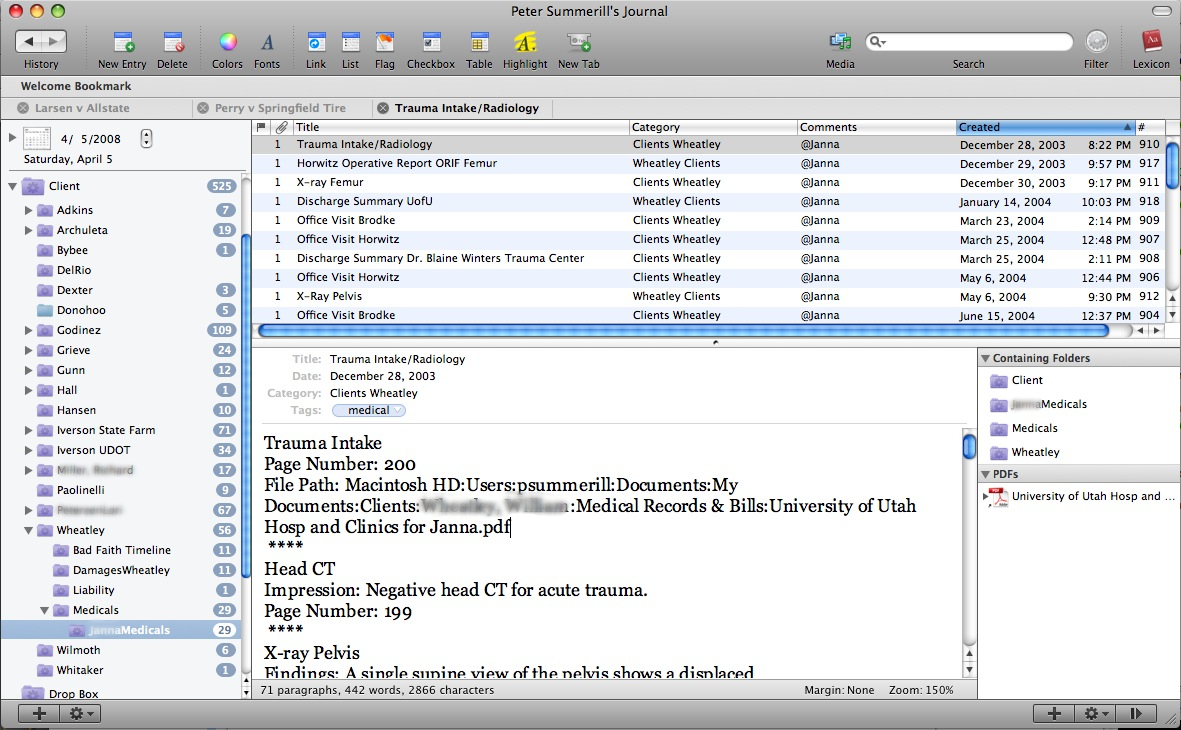Click the entry list horizontal scrollbar

coord(682,331)
